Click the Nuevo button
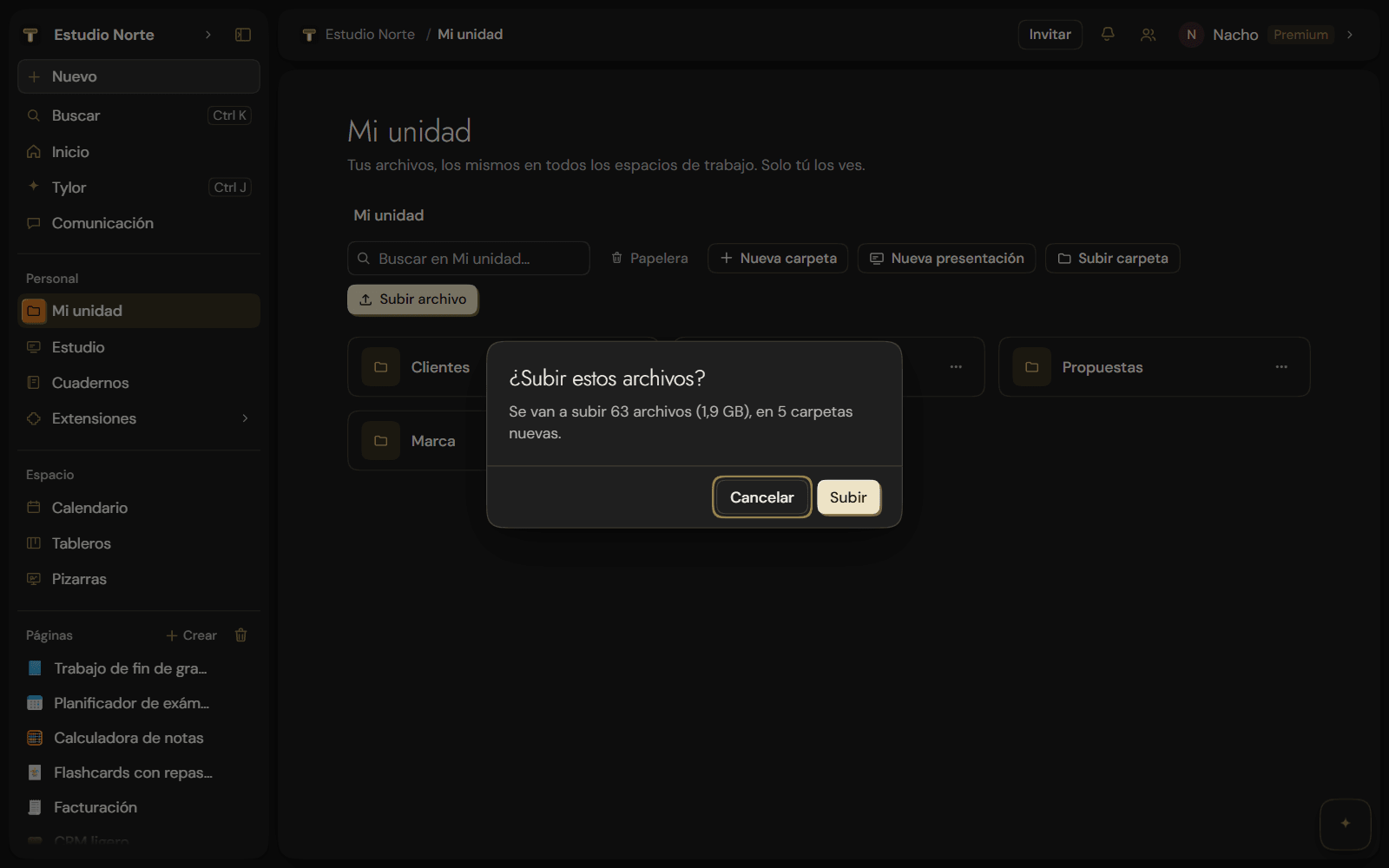Viewport: 1389px width, 868px height. point(139,76)
